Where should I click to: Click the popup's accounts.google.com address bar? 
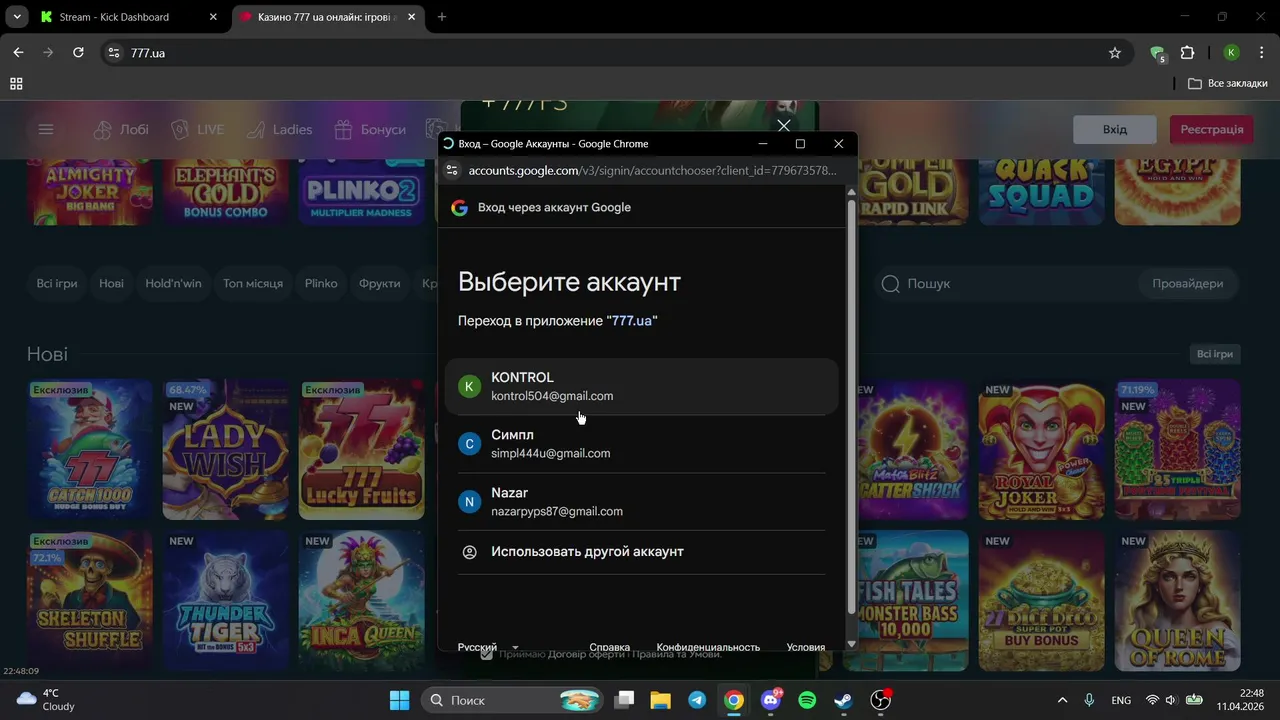652,171
